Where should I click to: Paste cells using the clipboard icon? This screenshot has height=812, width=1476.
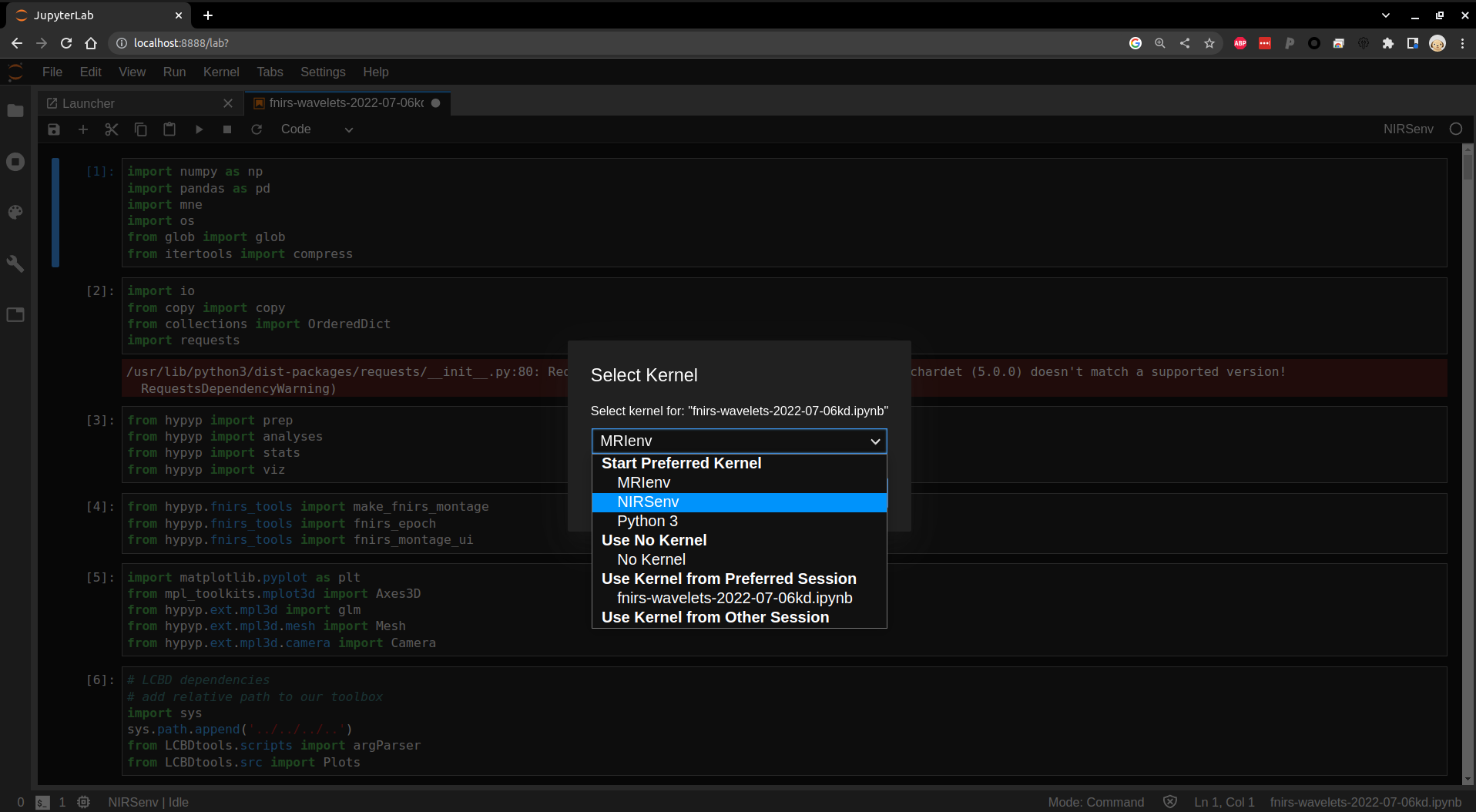(169, 129)
